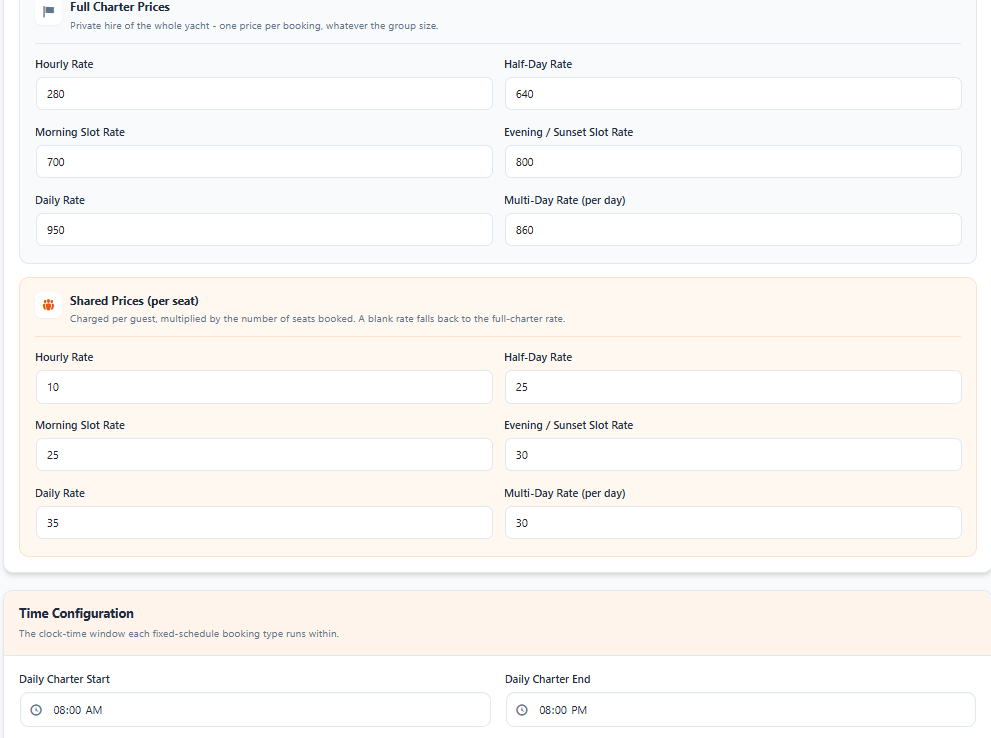This screenshot has width=991, height=738.
Task: Open the Daily Charter Start time field 08:00 AM
Action: pos(255,710)
